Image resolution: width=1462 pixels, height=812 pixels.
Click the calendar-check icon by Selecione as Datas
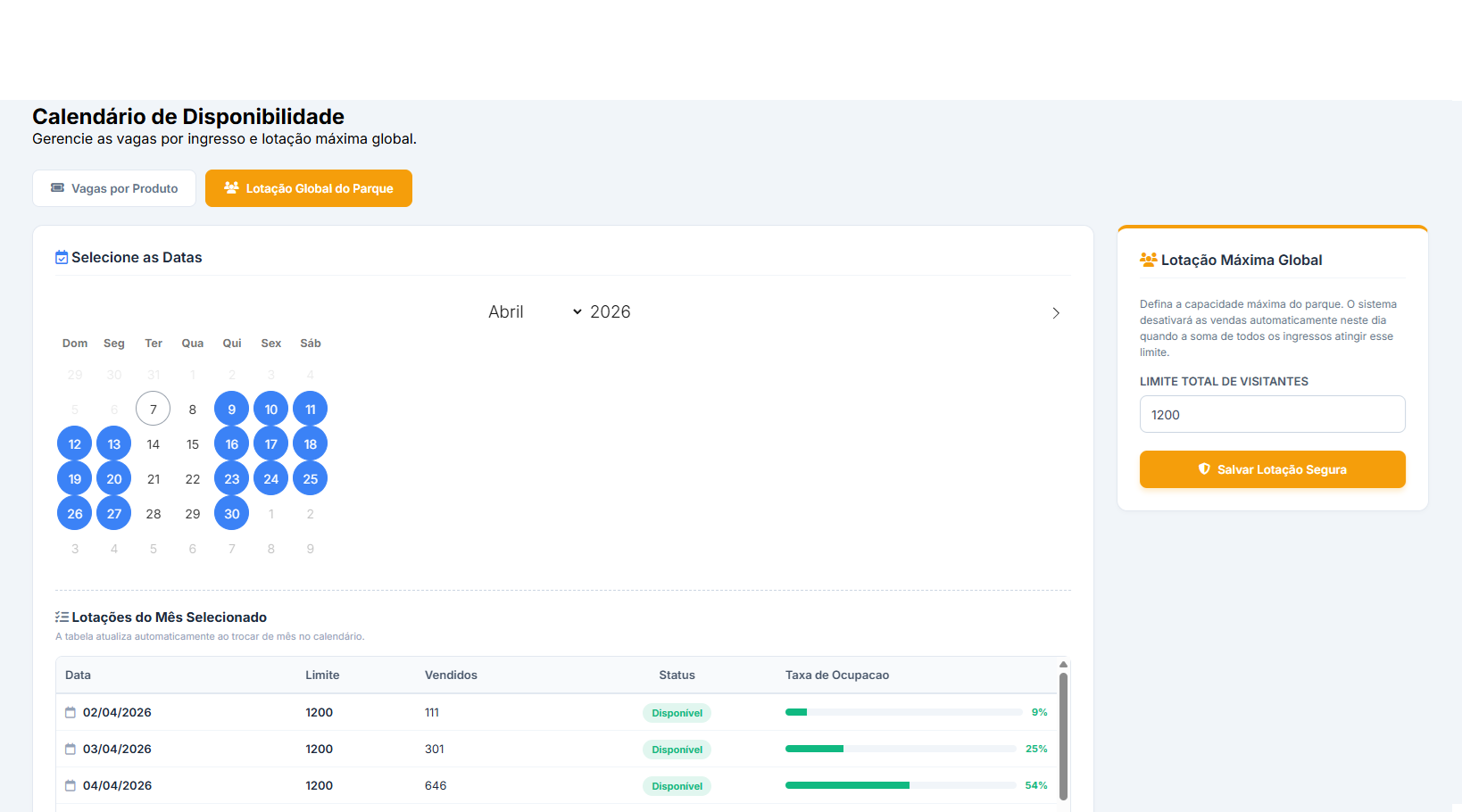(x=62, y=258)
